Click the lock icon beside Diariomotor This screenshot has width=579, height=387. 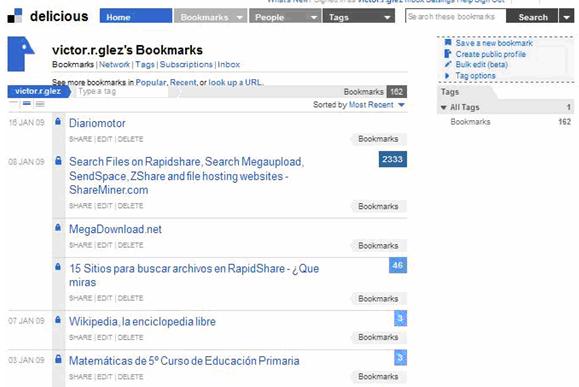[58, 121]
